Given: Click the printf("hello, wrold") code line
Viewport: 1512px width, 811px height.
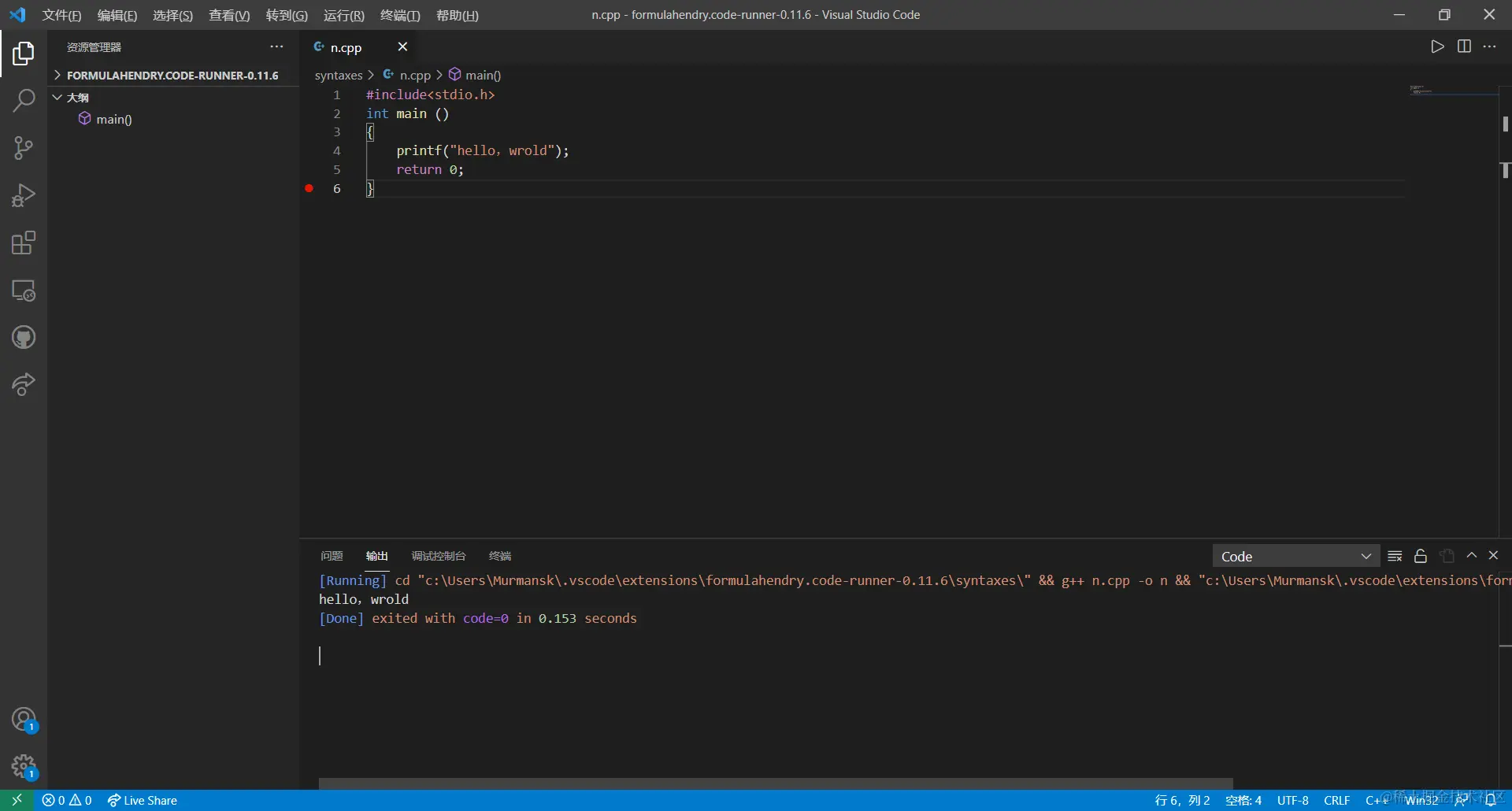Looking at the screenshot, I should pos(483,150).
